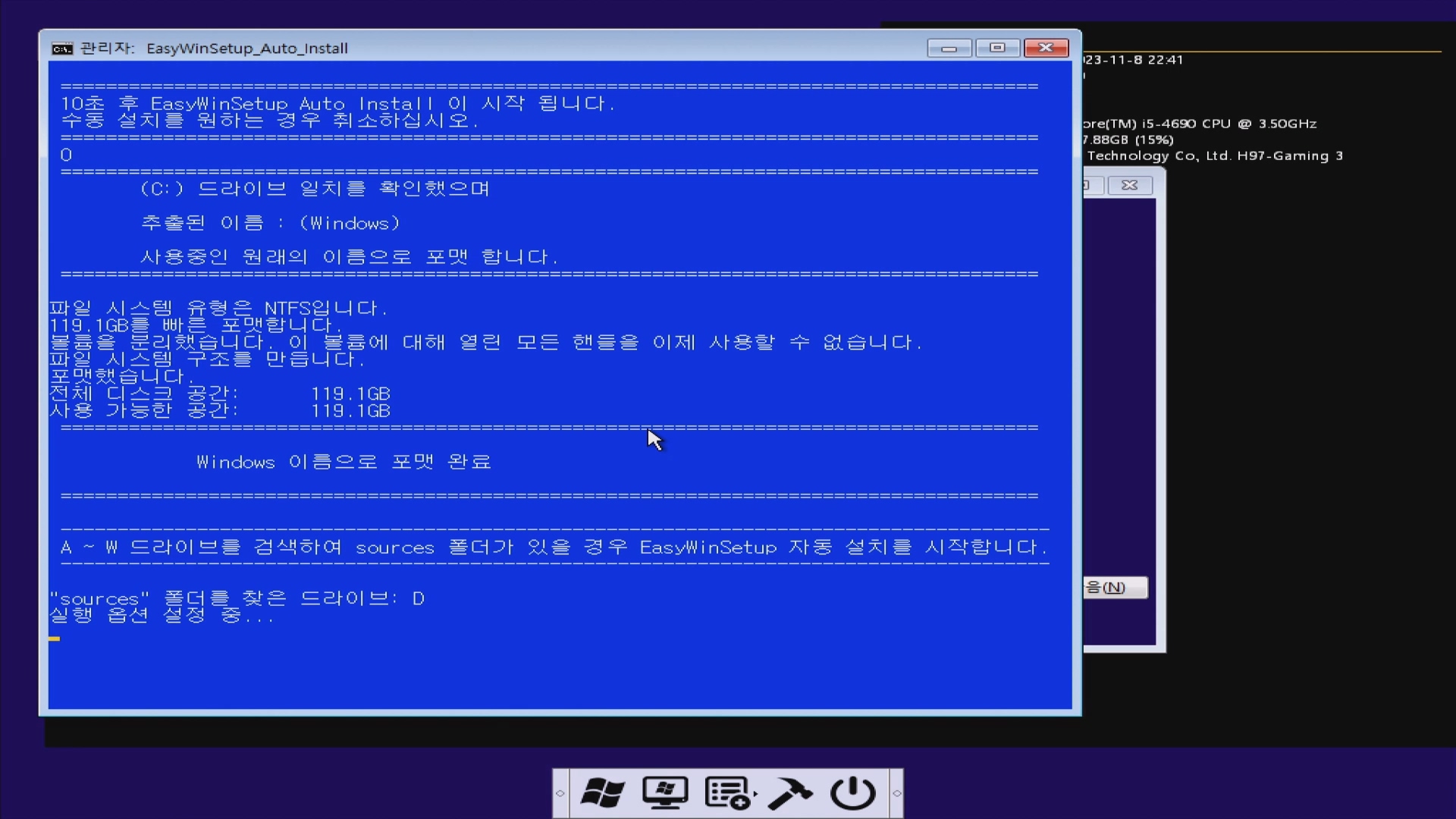Screen dimensions: 1456x819
Task: Click the line '파일 시스템 유형은 NTFS입니다.'
Action: [218, 308]
